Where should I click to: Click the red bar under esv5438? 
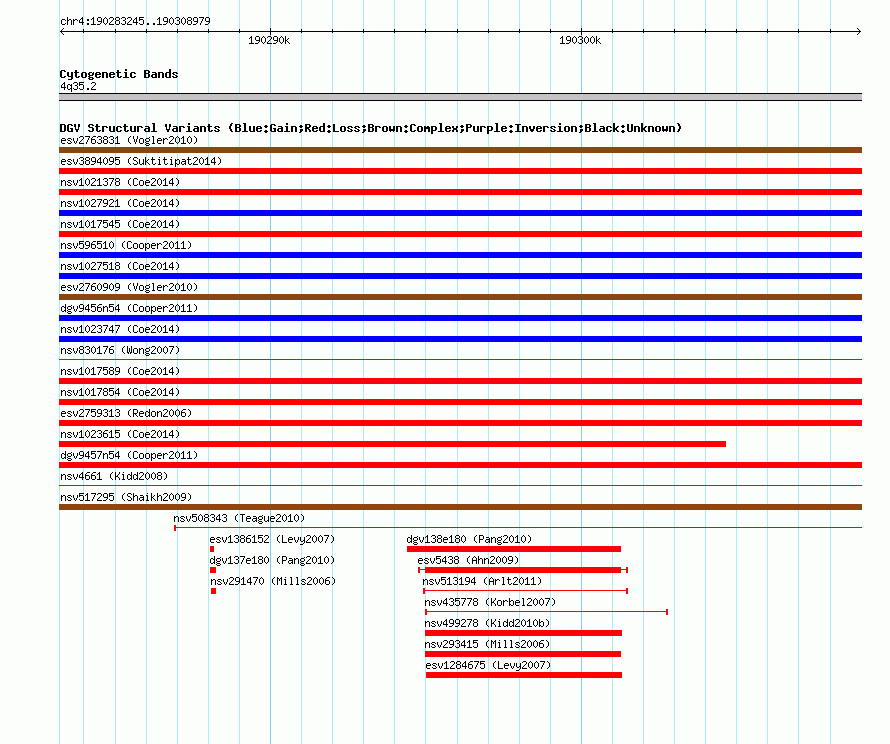(523, 570)
